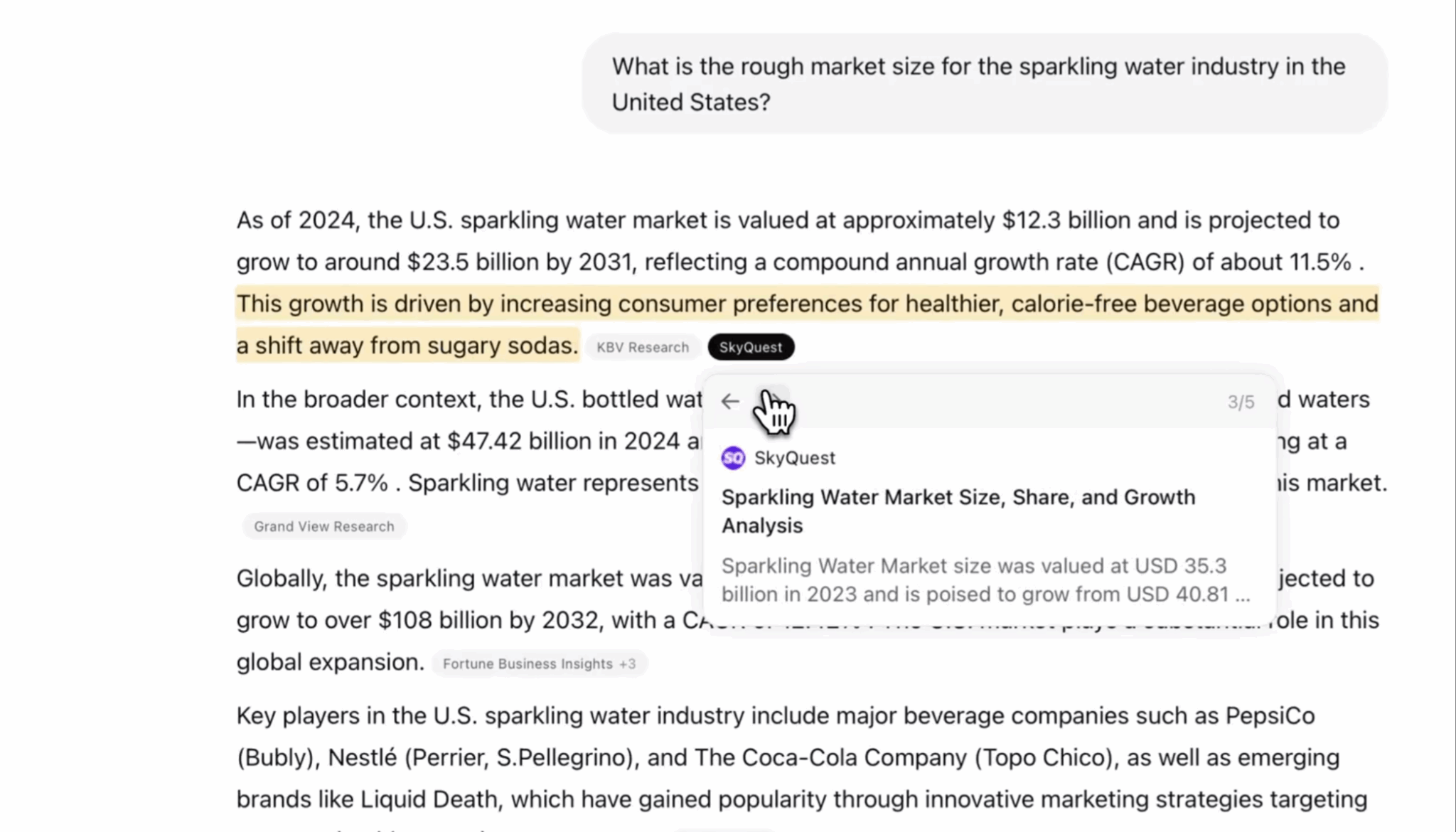
Task: Click the Liquid Death brand mention line
Action: [x=802, y=799]
